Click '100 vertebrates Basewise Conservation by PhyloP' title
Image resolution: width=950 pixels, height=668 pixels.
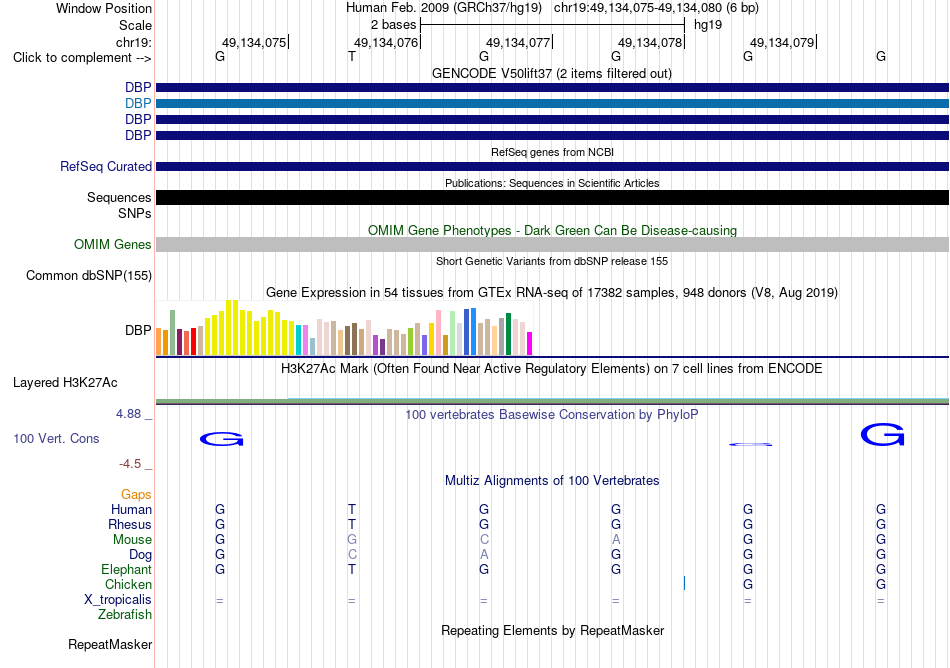click(x=552, y=415)
